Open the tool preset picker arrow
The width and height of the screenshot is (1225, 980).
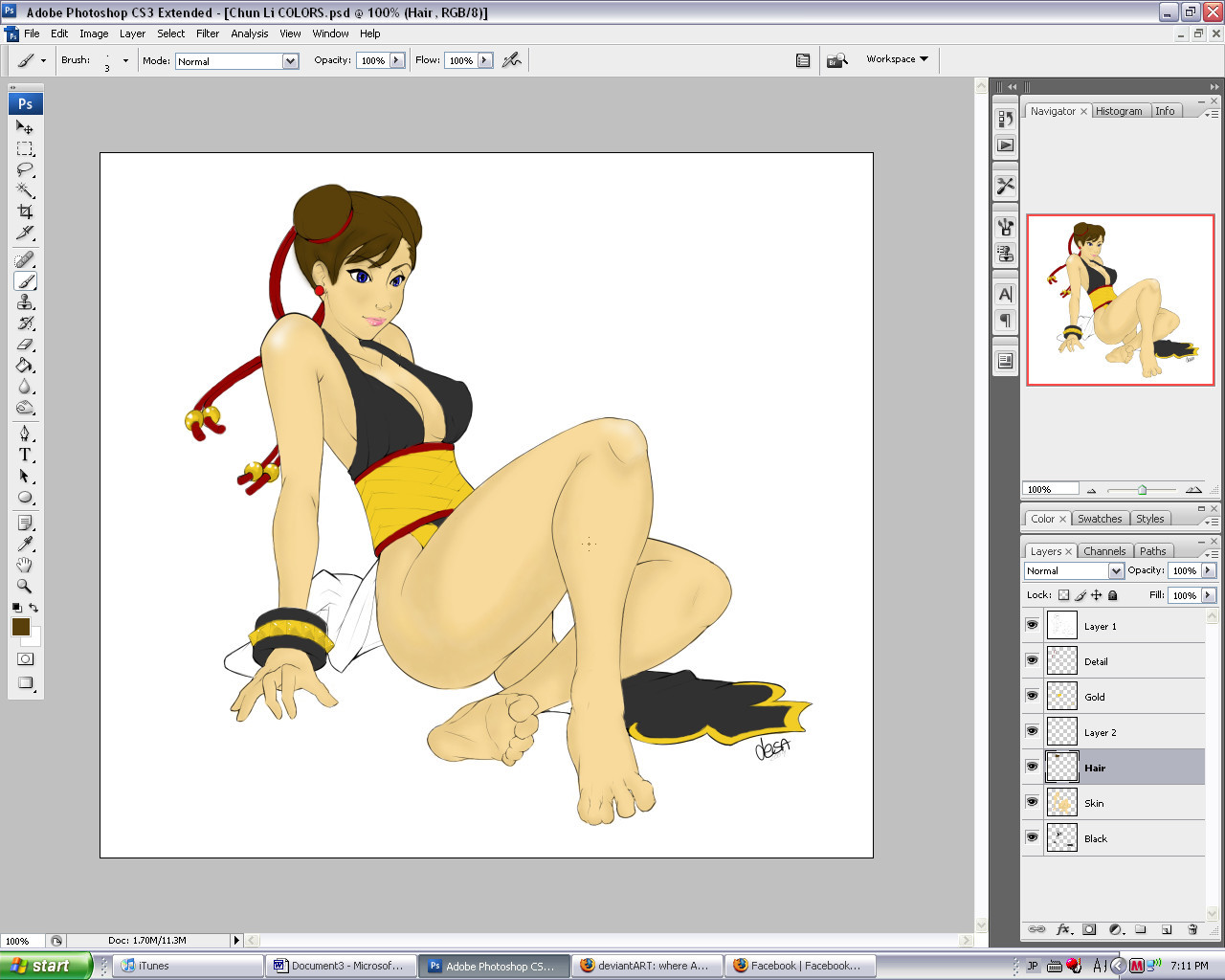43,60
